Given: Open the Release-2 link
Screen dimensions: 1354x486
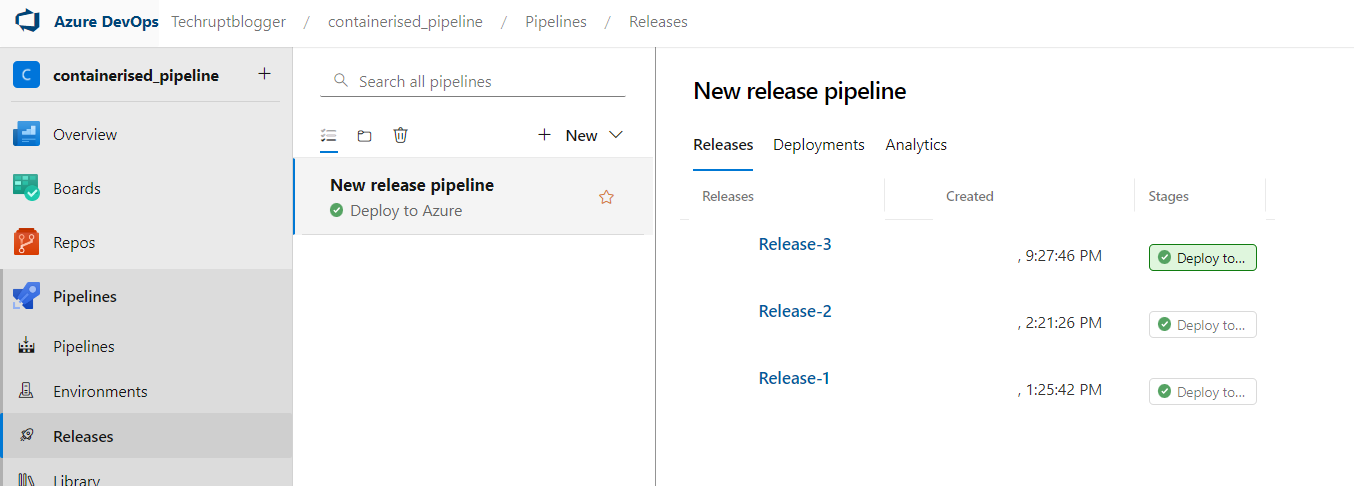Looking at the screenshot, I should (795, 311).
